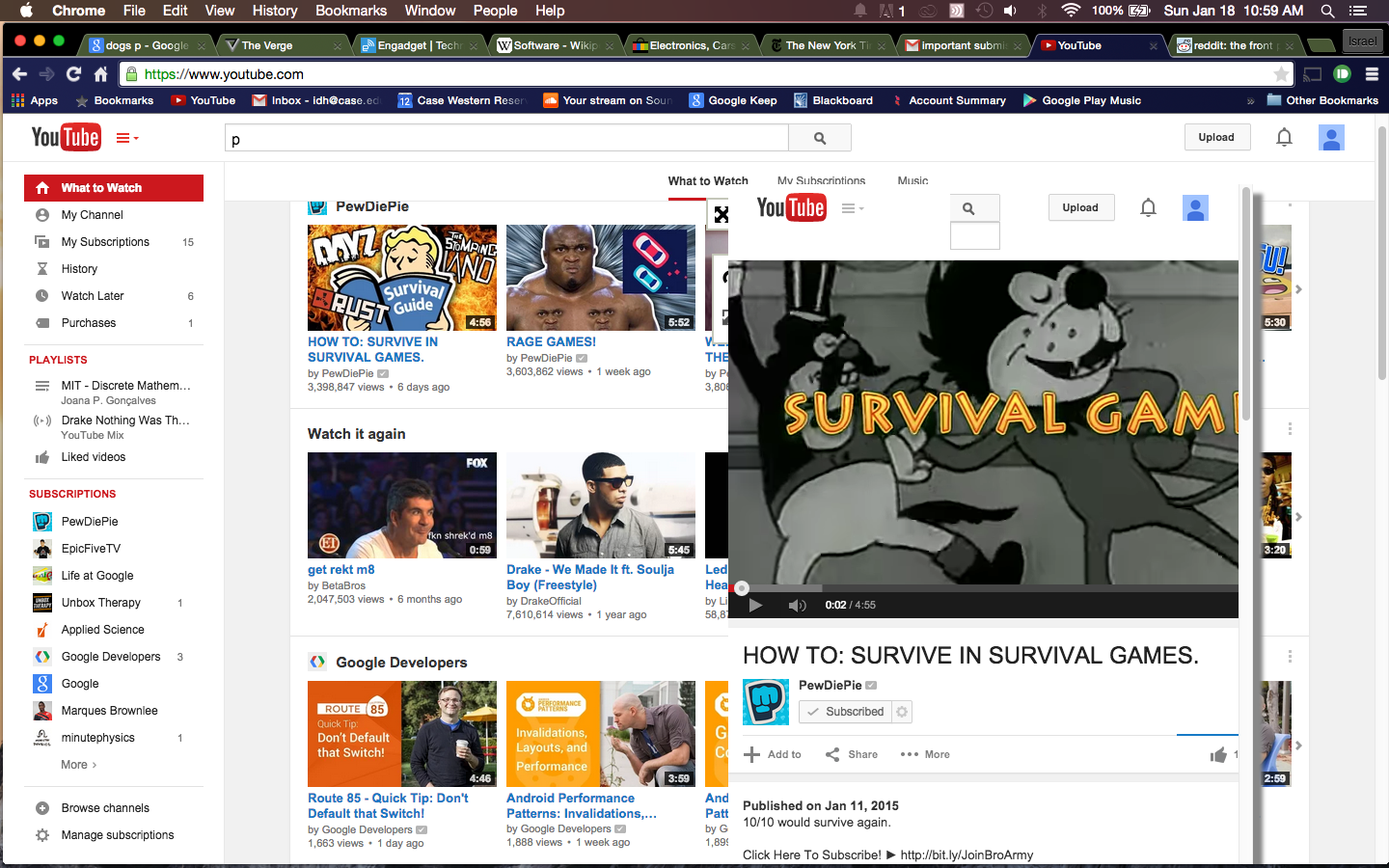The height and width of the screenshot is (868, 1389).
Task: Switch to Music tab on home feed
Action: tap(912, 180)
